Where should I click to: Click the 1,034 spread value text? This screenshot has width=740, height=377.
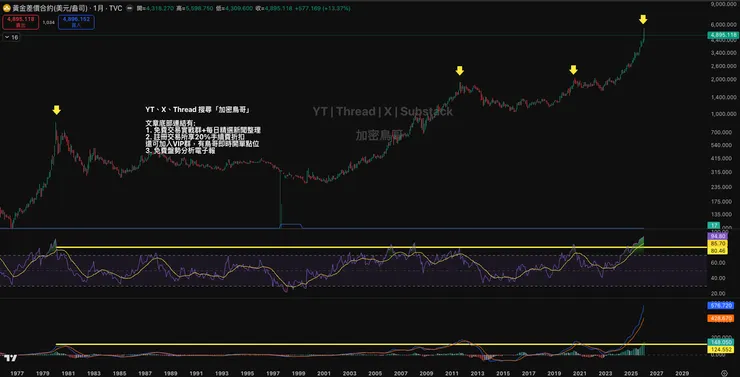(x=48, y=22)
